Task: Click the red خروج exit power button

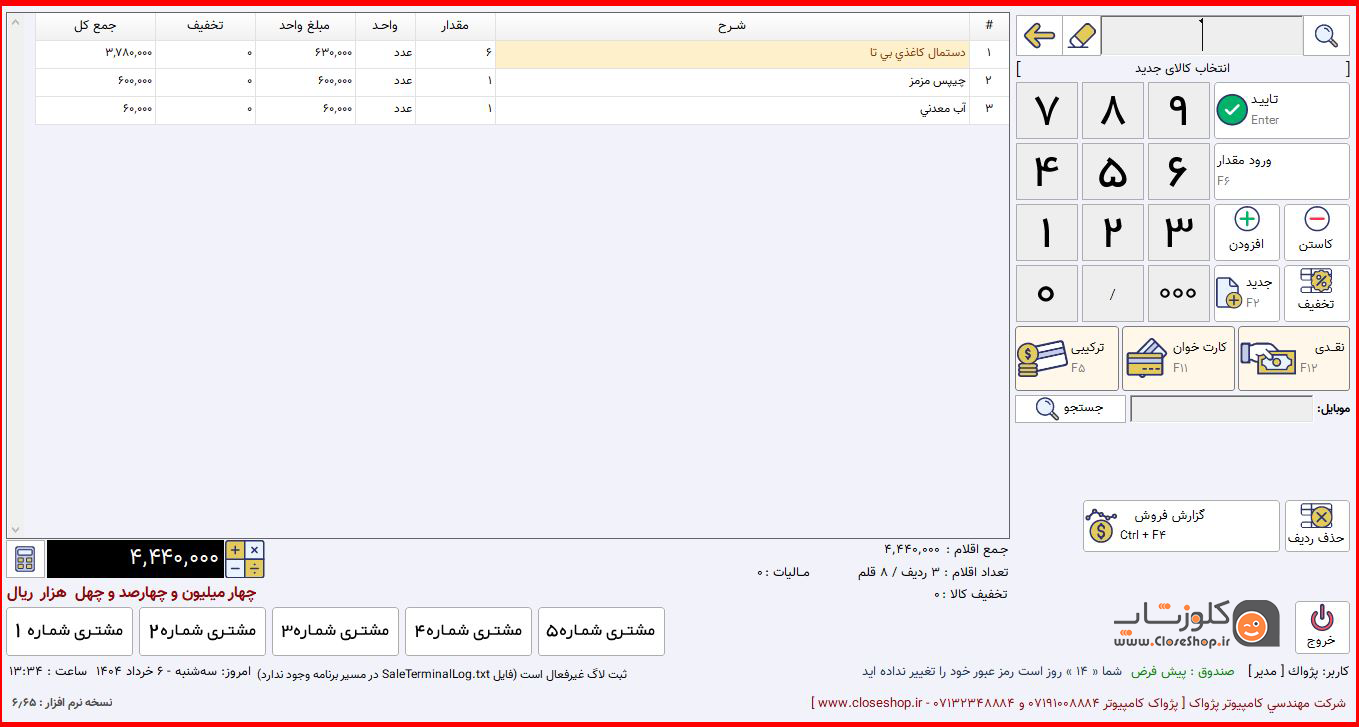Action: [1322, 626]
